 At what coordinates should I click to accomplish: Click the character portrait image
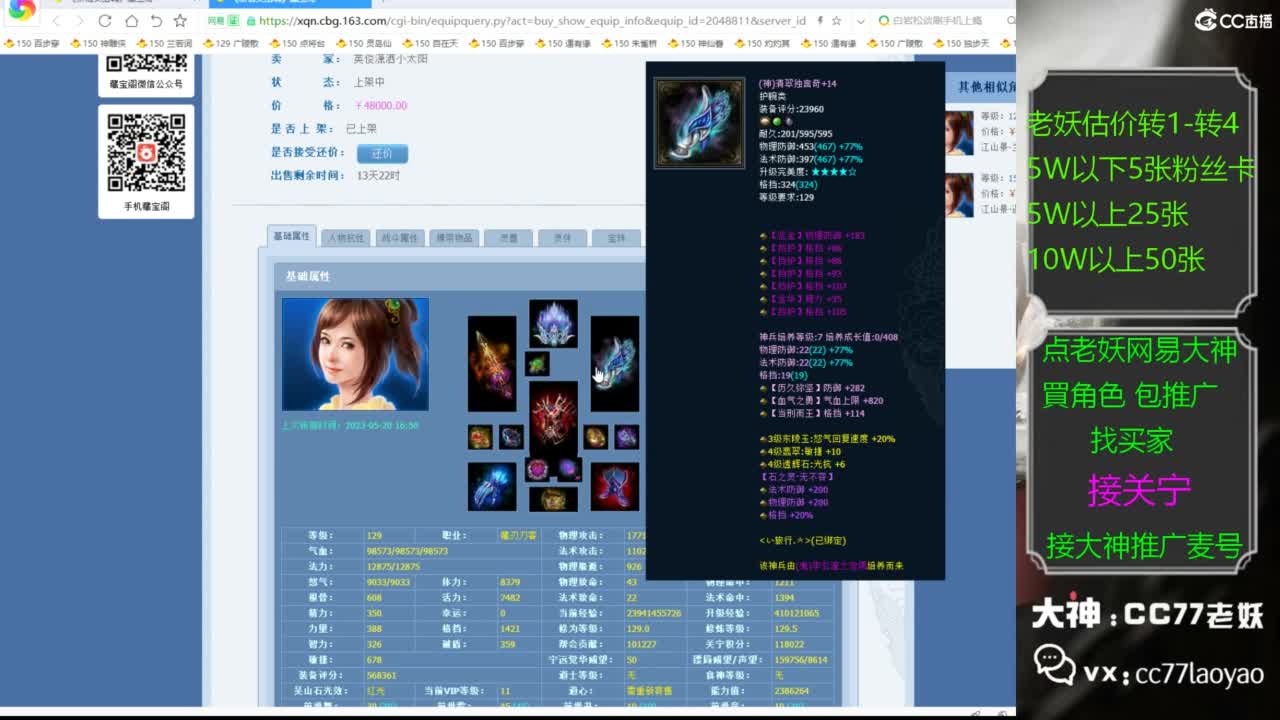pos(355,354)
